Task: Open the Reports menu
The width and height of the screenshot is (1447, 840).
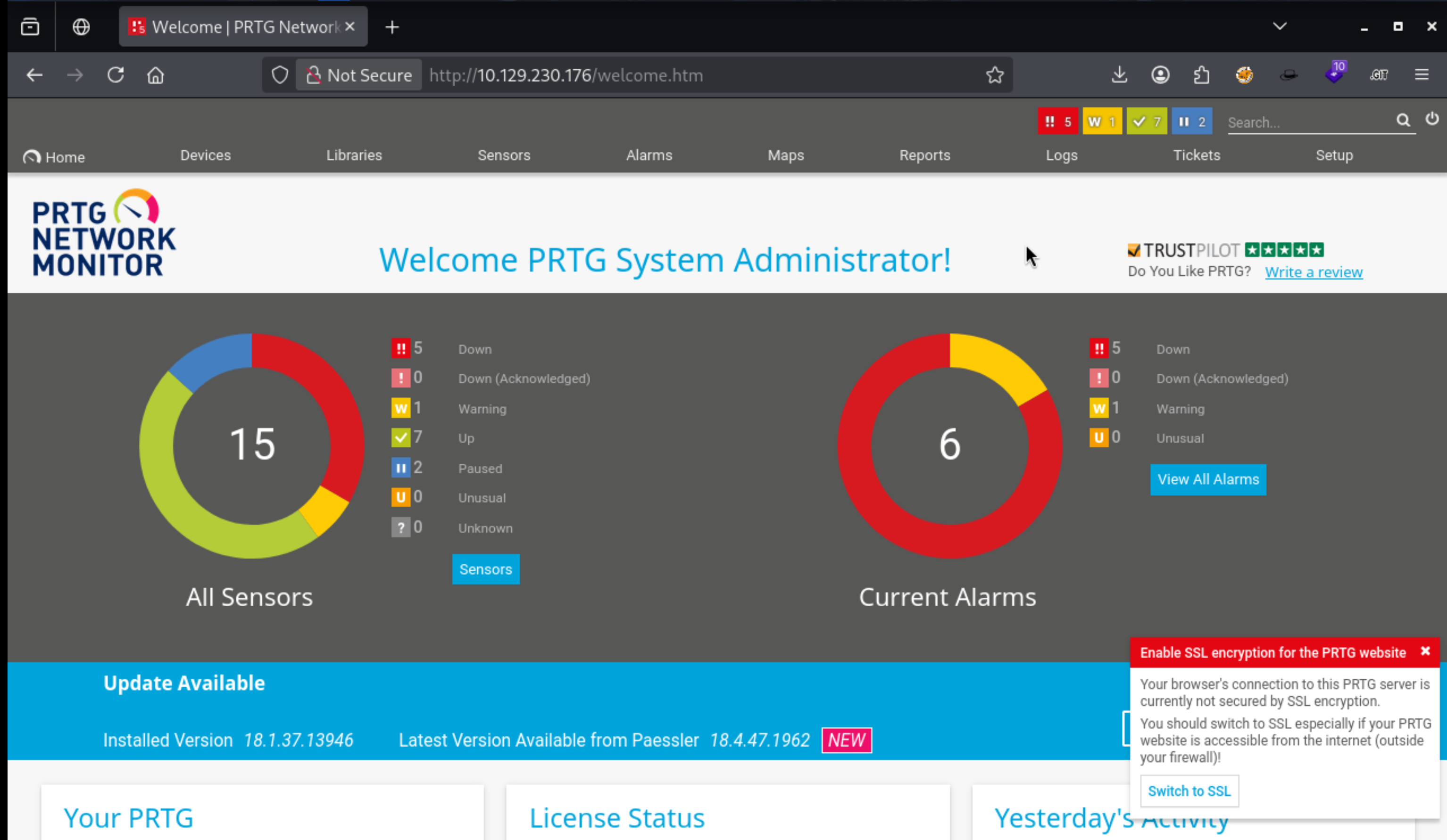Action: (x=924, y=155)
